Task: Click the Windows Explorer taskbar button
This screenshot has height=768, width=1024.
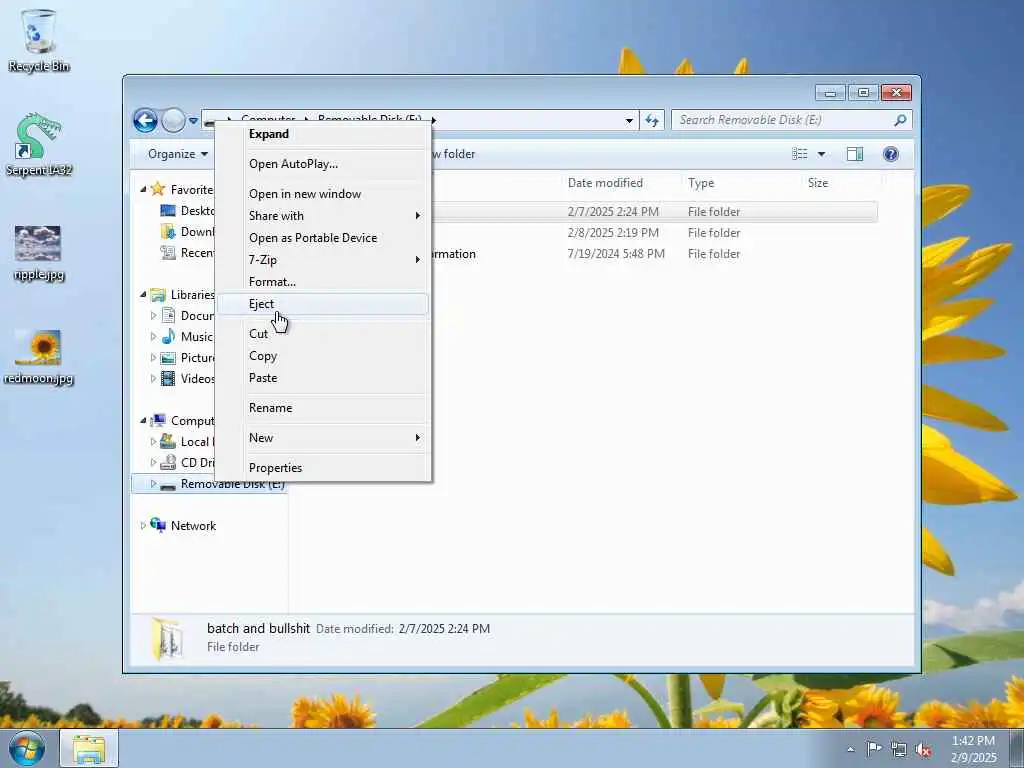Action: (89, 748)
